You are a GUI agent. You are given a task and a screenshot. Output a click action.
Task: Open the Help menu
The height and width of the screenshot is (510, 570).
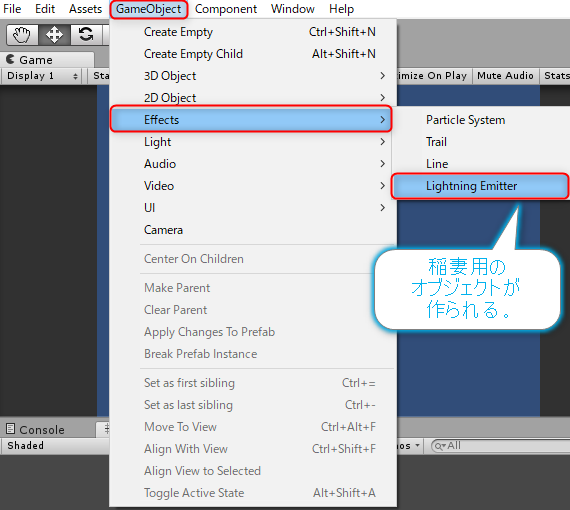[341, 9]
